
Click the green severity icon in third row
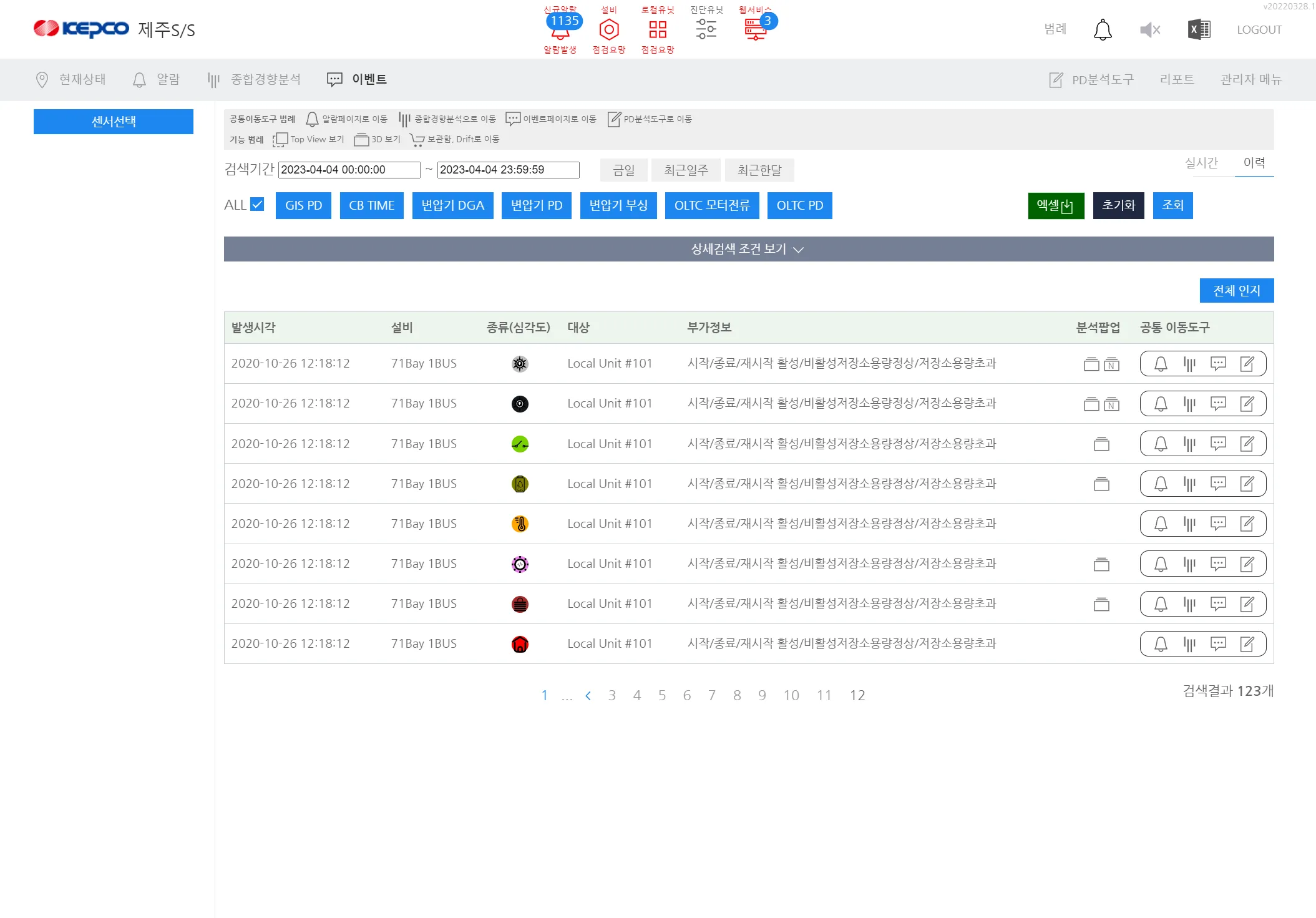click(520, 444)
